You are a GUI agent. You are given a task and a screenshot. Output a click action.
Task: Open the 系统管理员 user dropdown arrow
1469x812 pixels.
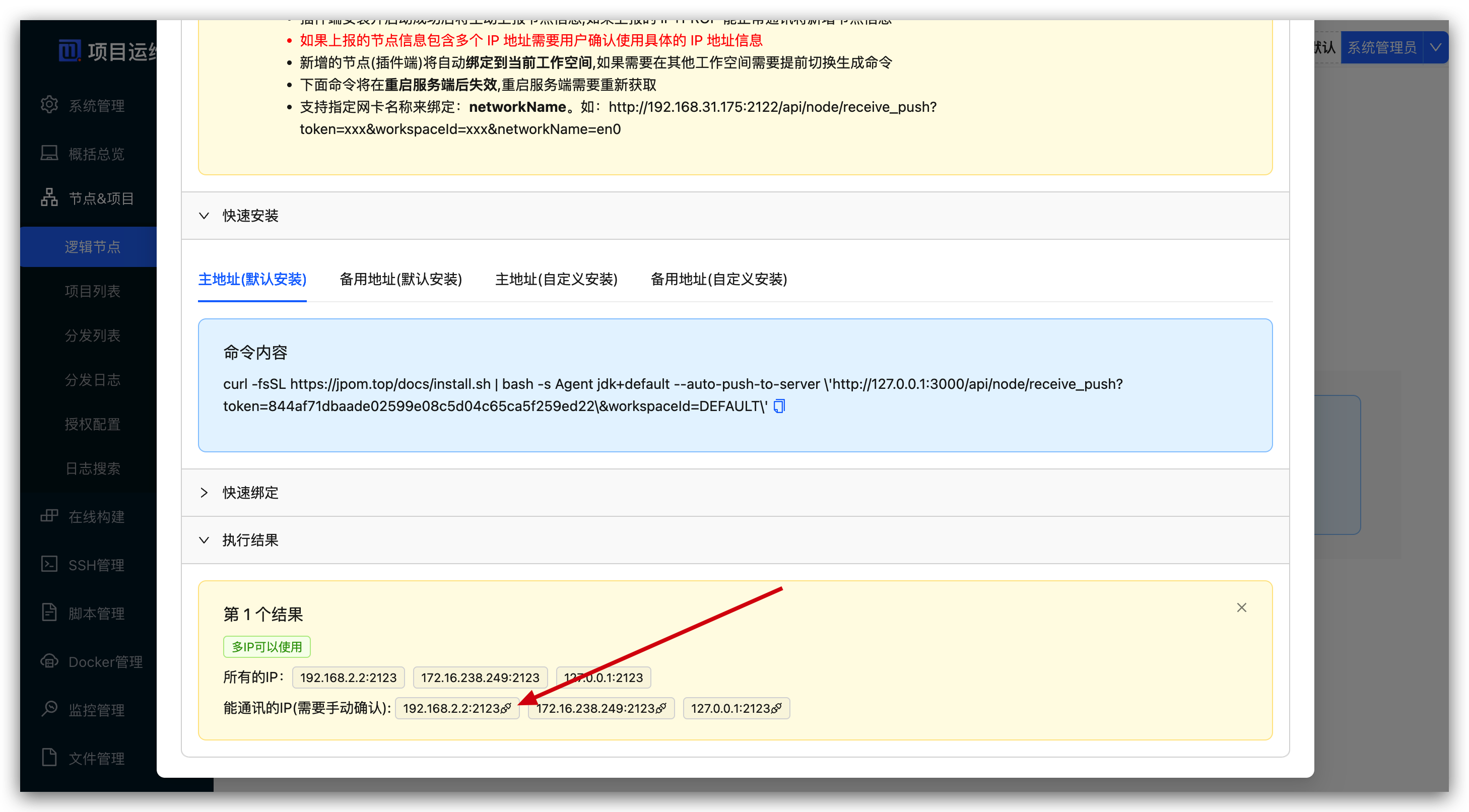(1435, 47)
